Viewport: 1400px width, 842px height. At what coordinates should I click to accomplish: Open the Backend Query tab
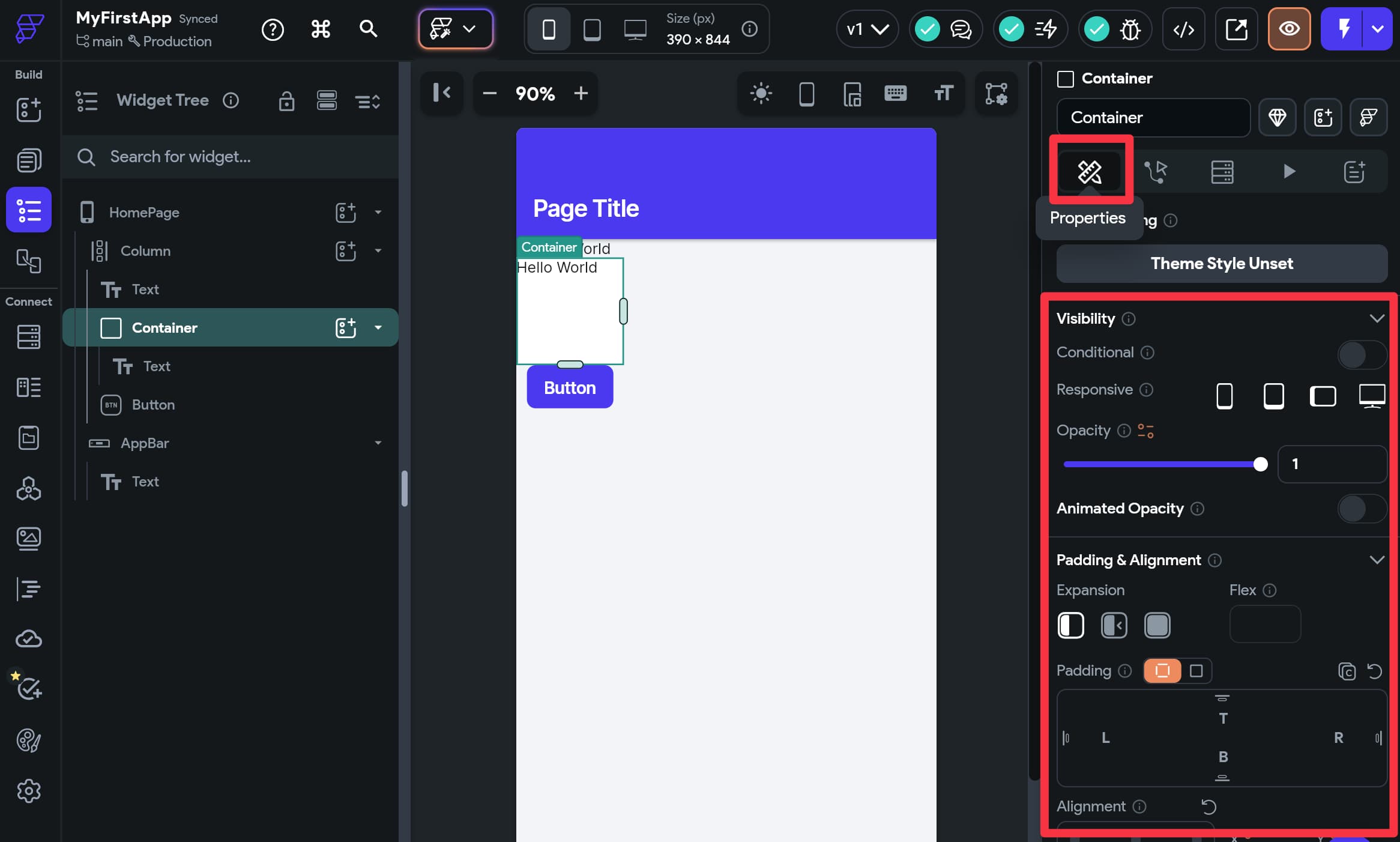(x=1222, y=172)
